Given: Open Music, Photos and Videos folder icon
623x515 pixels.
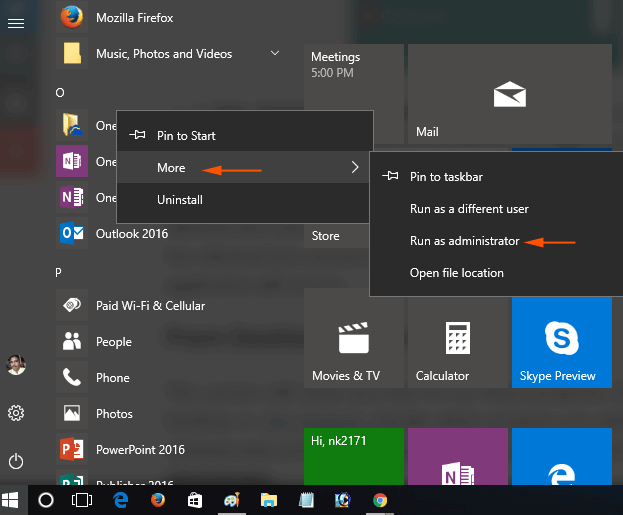Looking at the screenshot, I should [72, 54].
